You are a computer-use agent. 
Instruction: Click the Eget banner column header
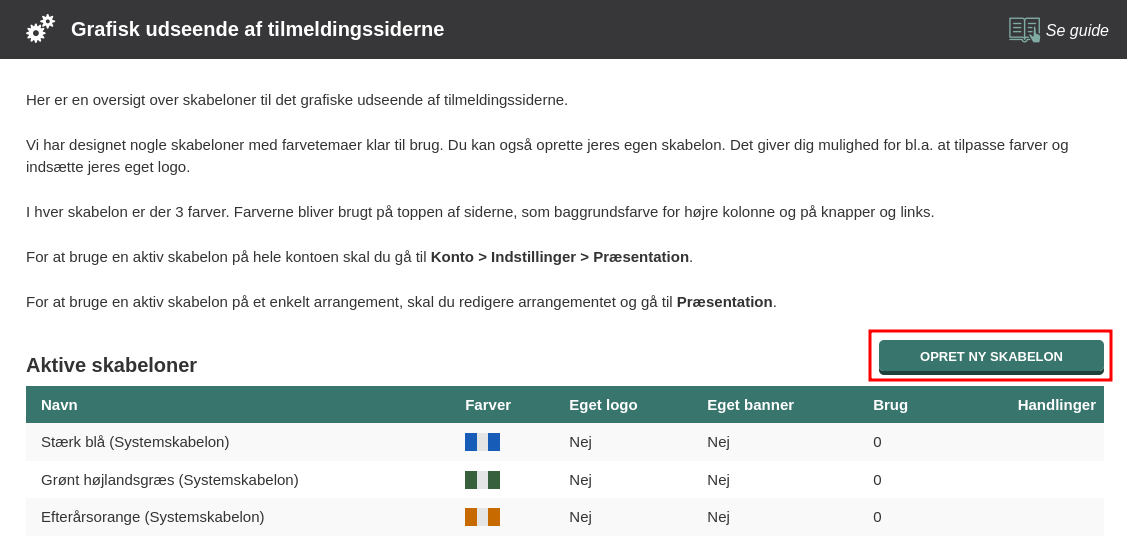click(x=750, y=405)
